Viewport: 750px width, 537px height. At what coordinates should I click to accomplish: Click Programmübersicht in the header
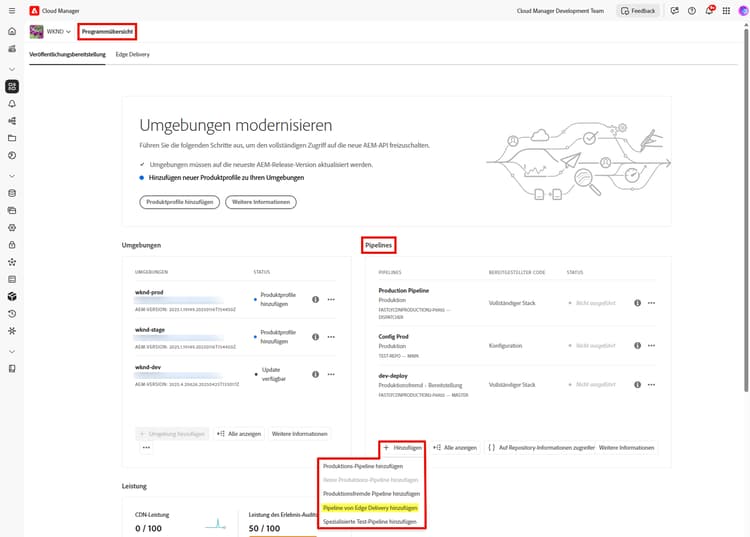107,32
